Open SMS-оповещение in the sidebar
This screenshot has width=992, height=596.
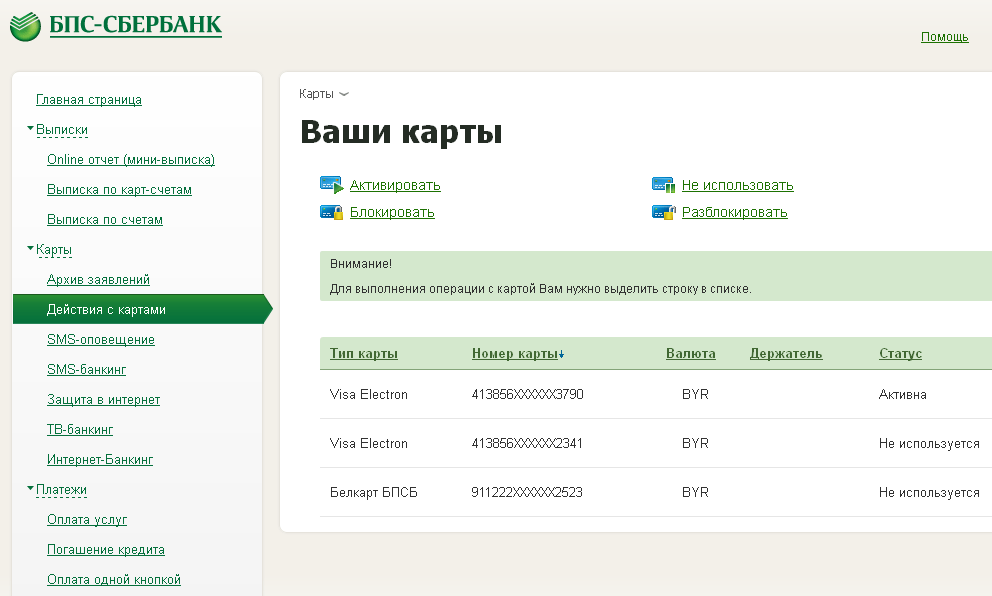click(101, 340)
